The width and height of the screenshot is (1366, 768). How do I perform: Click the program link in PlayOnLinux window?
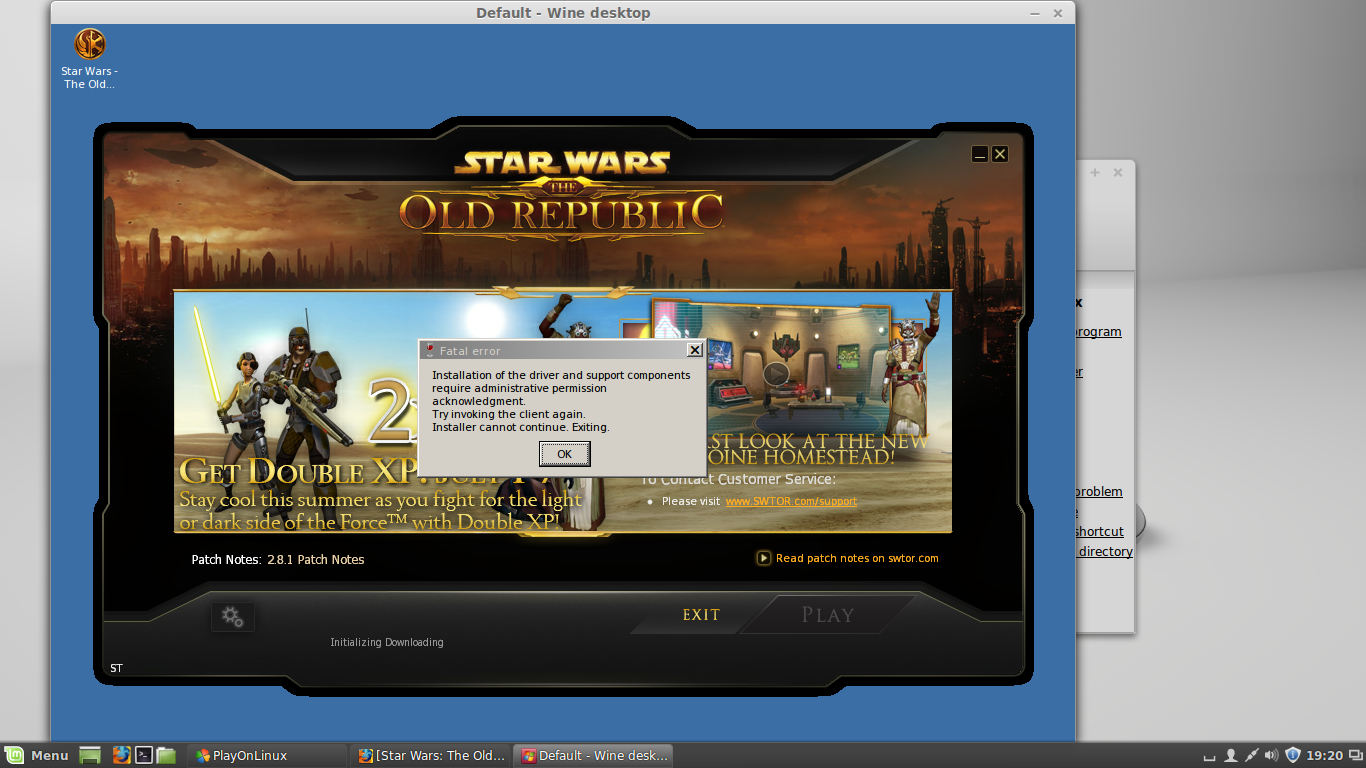[x=1098, y=331]
